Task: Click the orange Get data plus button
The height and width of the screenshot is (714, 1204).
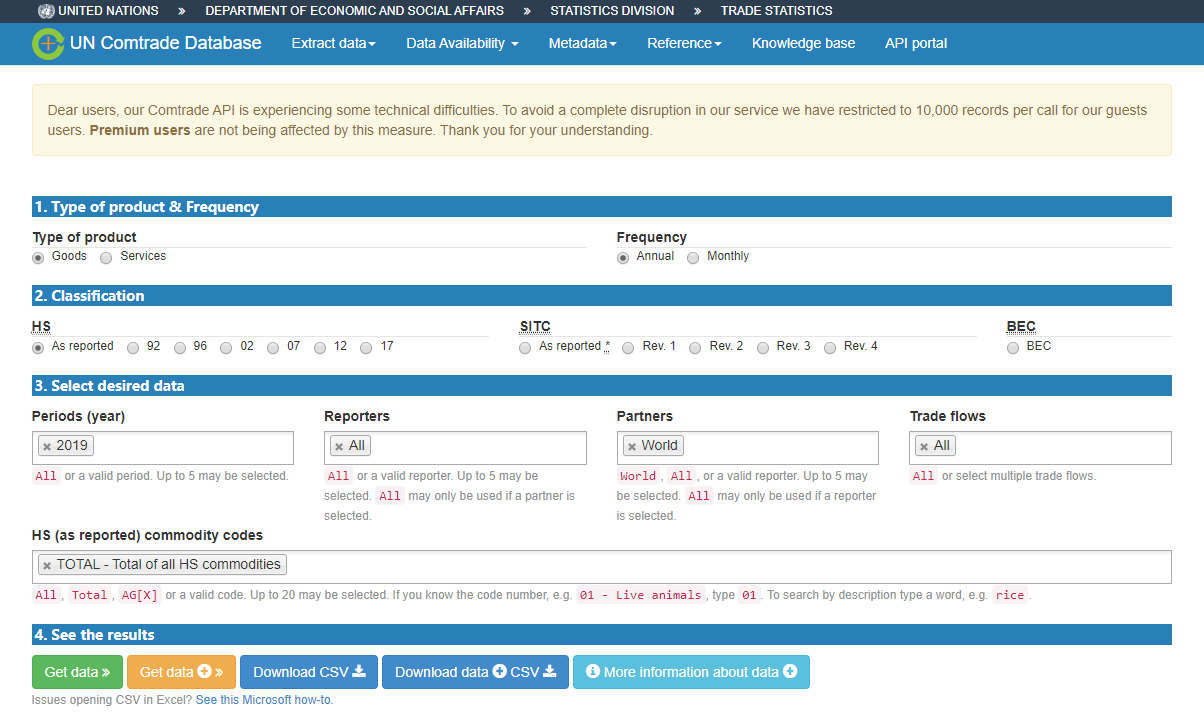Action: click(x=181, y=672)
